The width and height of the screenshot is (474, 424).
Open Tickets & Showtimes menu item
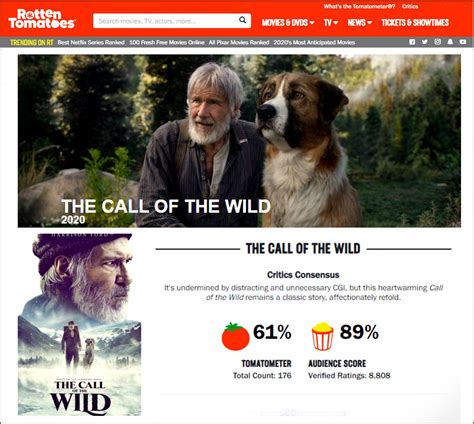[415, 23]
